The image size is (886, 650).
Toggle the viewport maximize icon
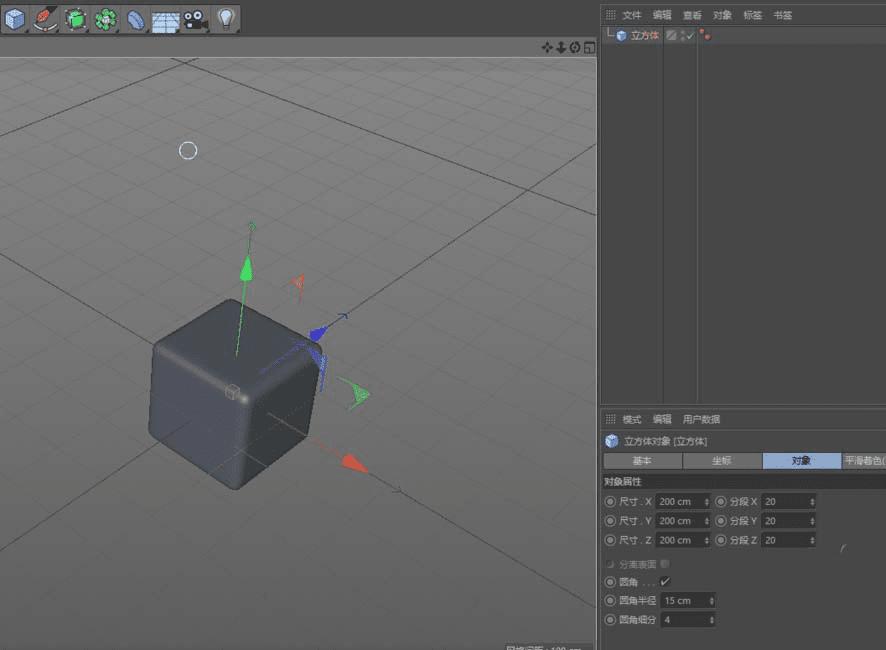[x=589, y=47]
